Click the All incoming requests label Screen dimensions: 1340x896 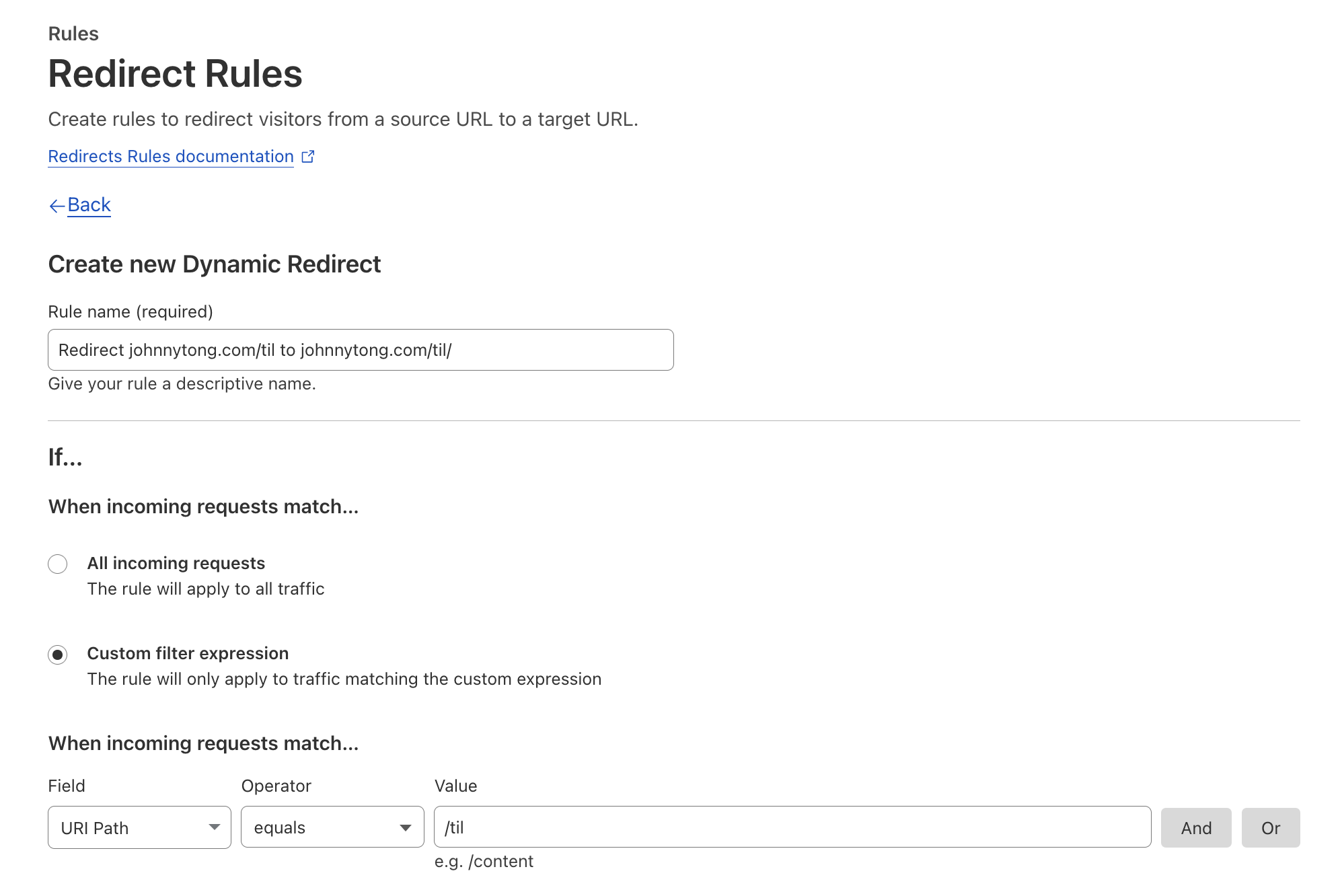click(176, 563)
